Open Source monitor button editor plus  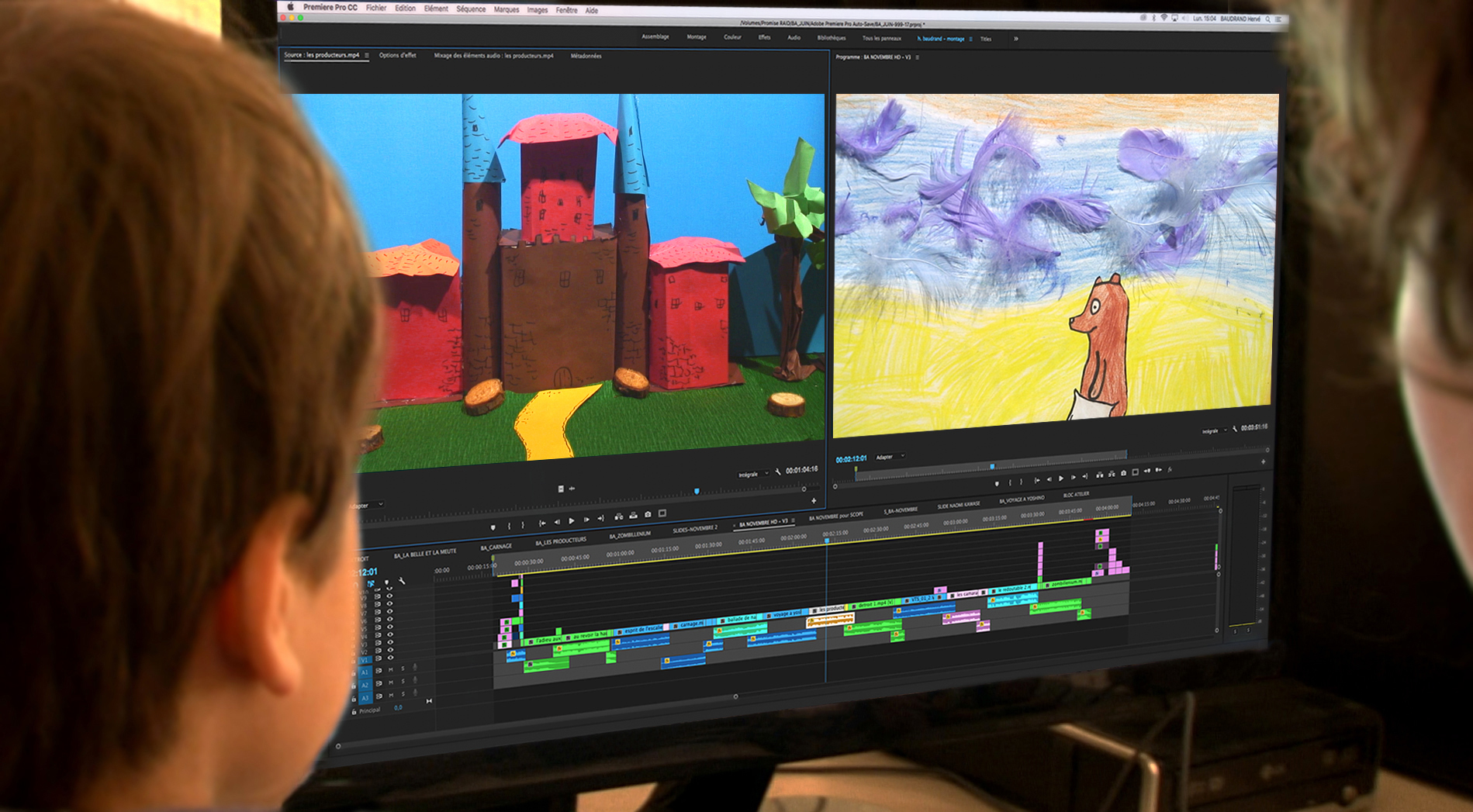click(814, 501)
